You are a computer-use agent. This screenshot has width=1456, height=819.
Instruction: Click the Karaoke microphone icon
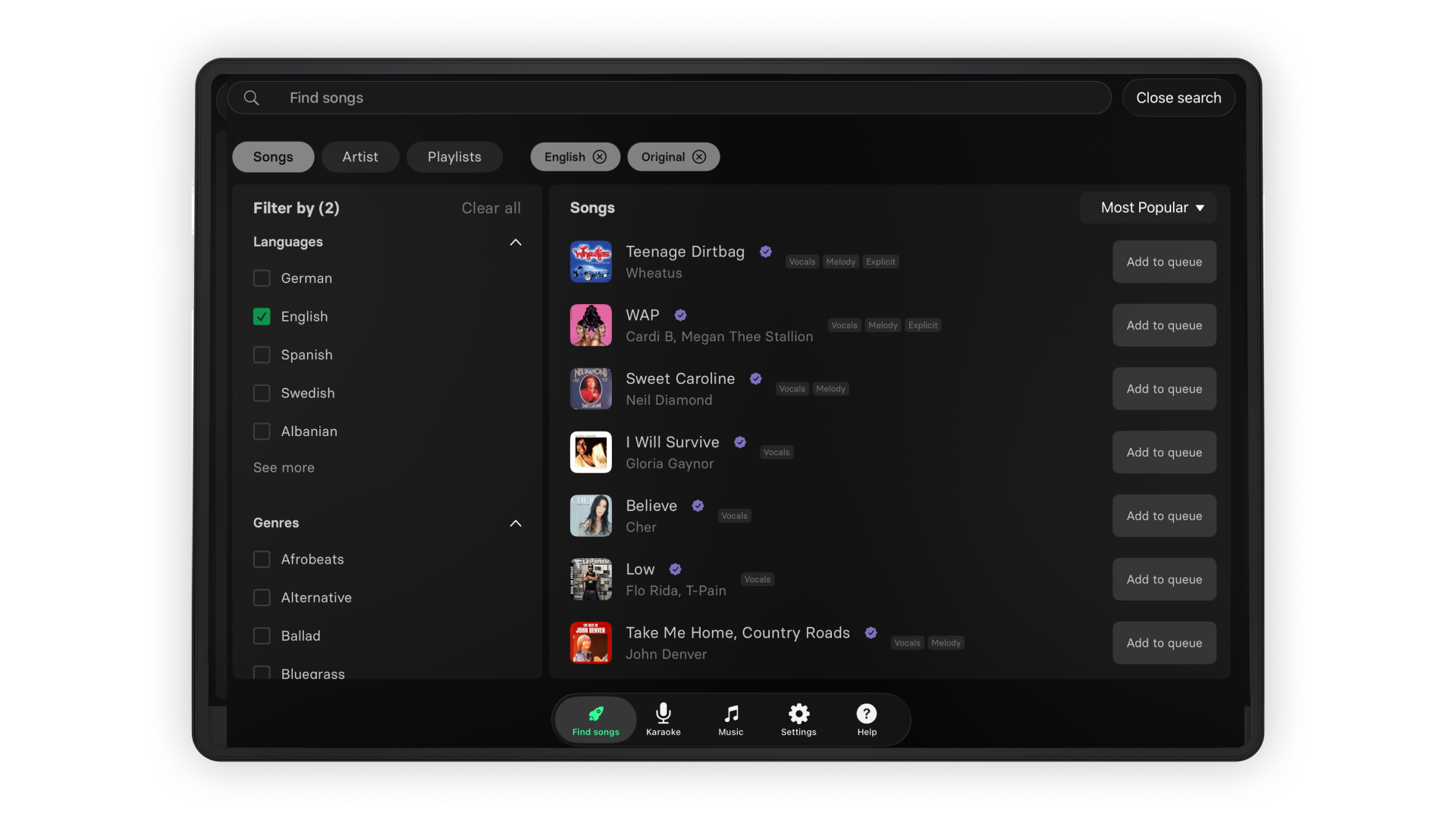click(x=663, y=714)
